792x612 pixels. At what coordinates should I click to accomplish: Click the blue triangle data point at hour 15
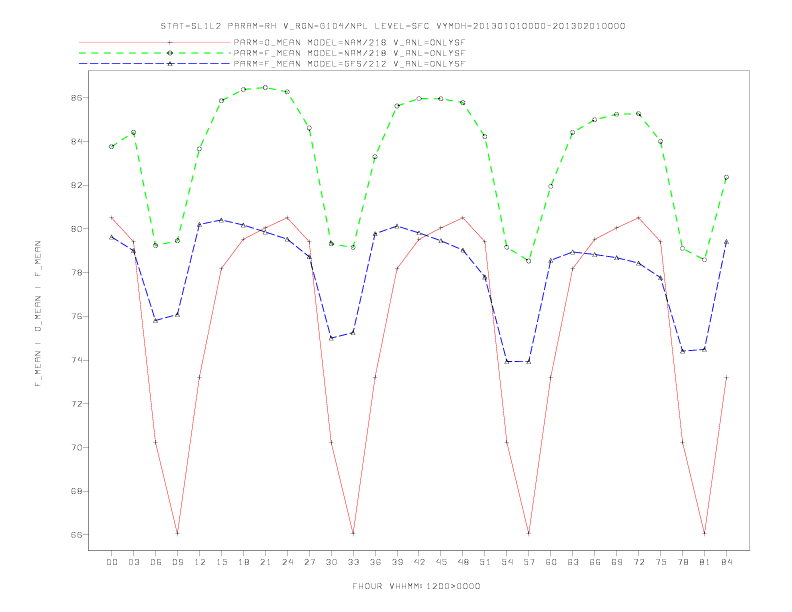coord(221,220)
